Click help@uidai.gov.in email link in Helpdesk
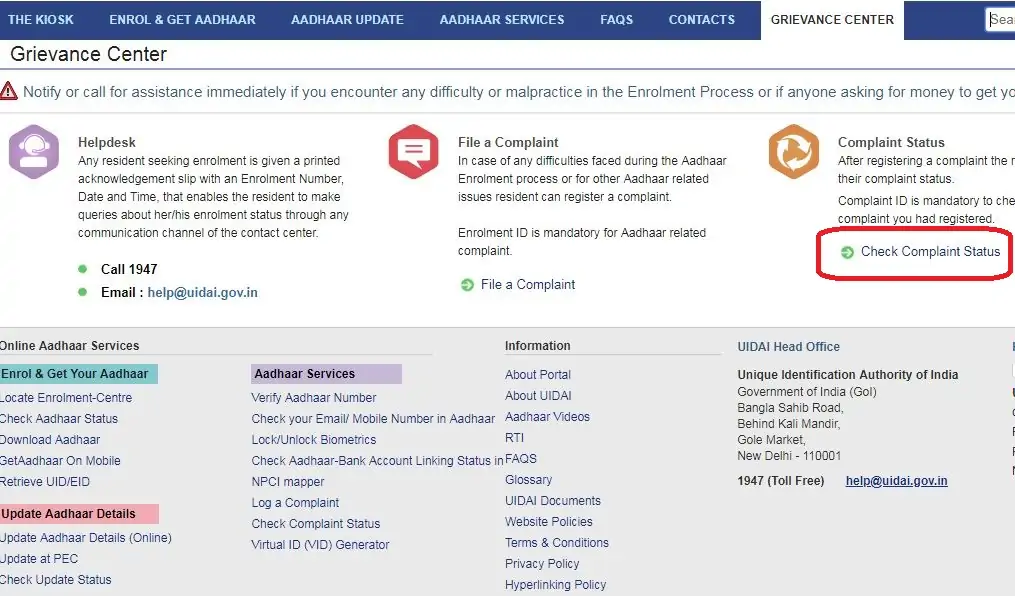The image size is (1015, 596). coord(203,292)
